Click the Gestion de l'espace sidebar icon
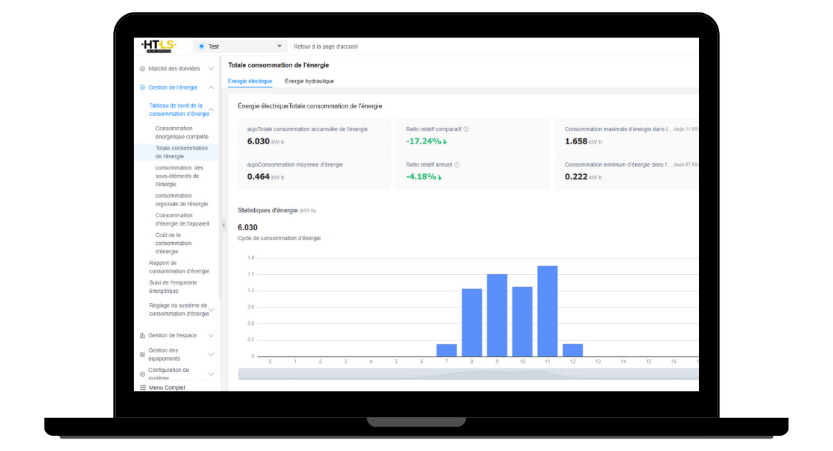The image size is (833, 451). pos(141,335)
